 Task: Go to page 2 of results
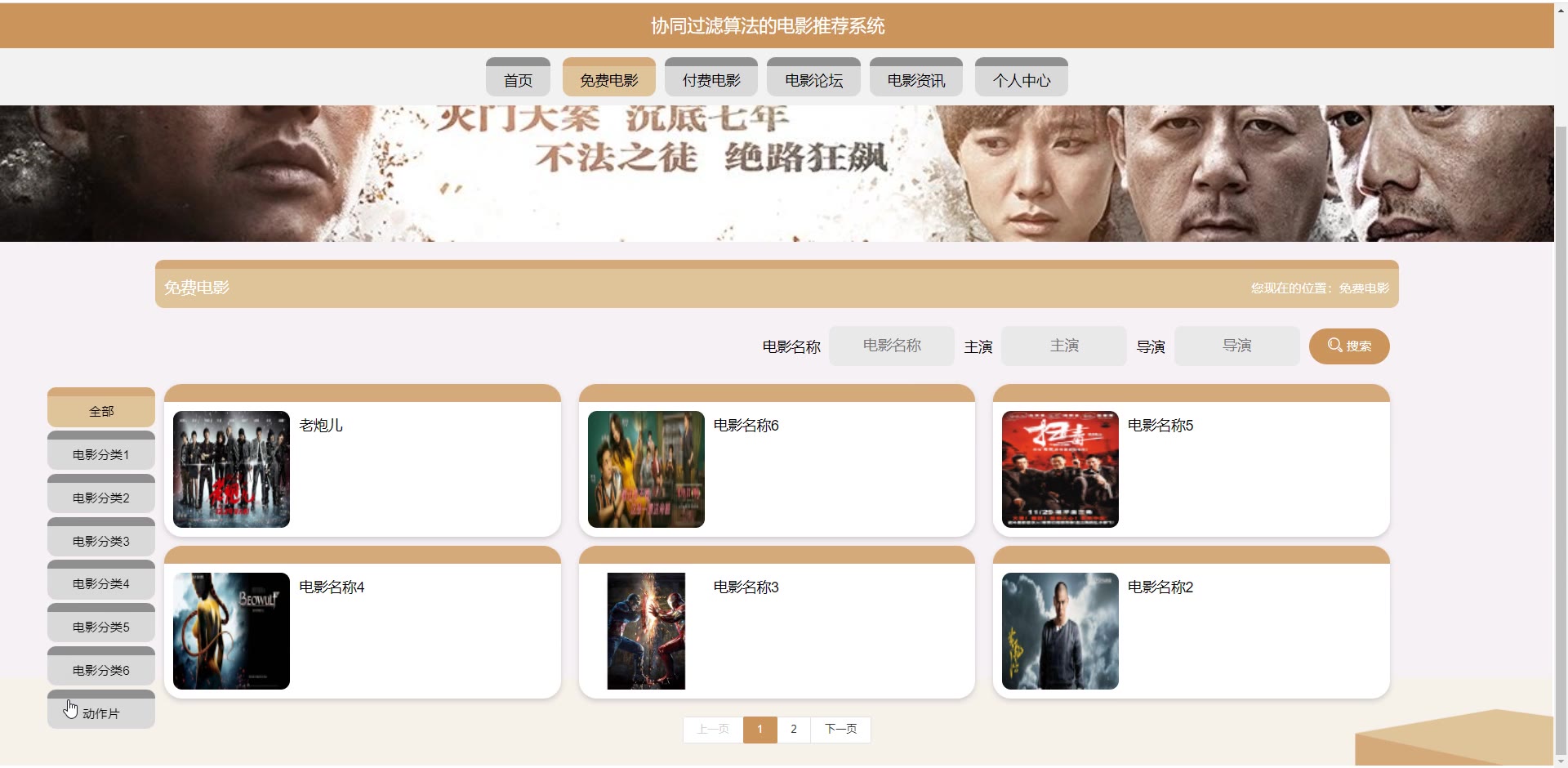pos(793,729)
